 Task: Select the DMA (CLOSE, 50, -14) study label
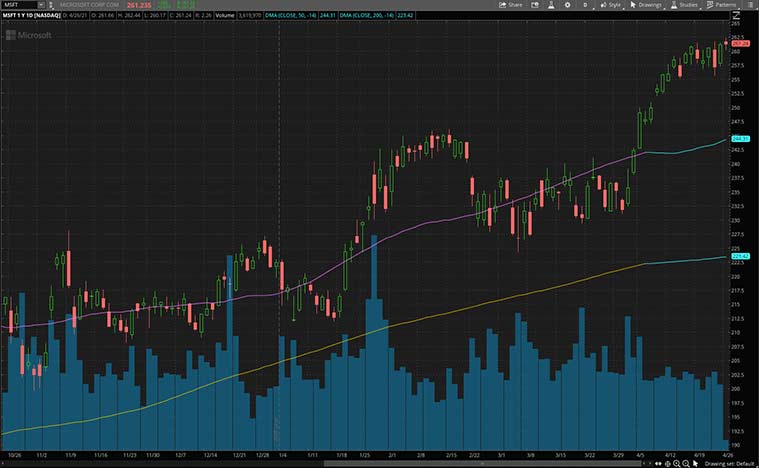coord(290,15)
